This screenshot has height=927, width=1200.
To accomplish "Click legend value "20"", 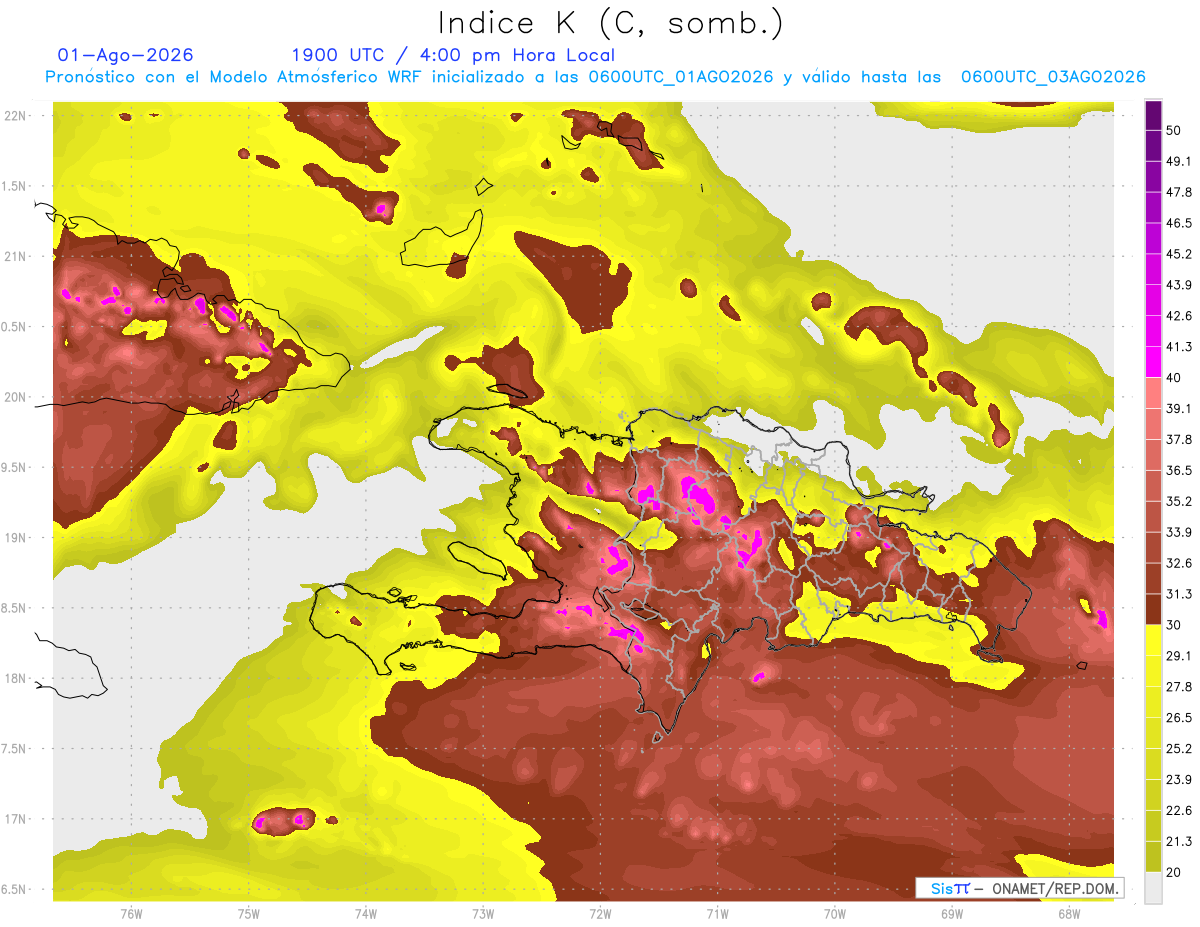I will pos(1174,873).
